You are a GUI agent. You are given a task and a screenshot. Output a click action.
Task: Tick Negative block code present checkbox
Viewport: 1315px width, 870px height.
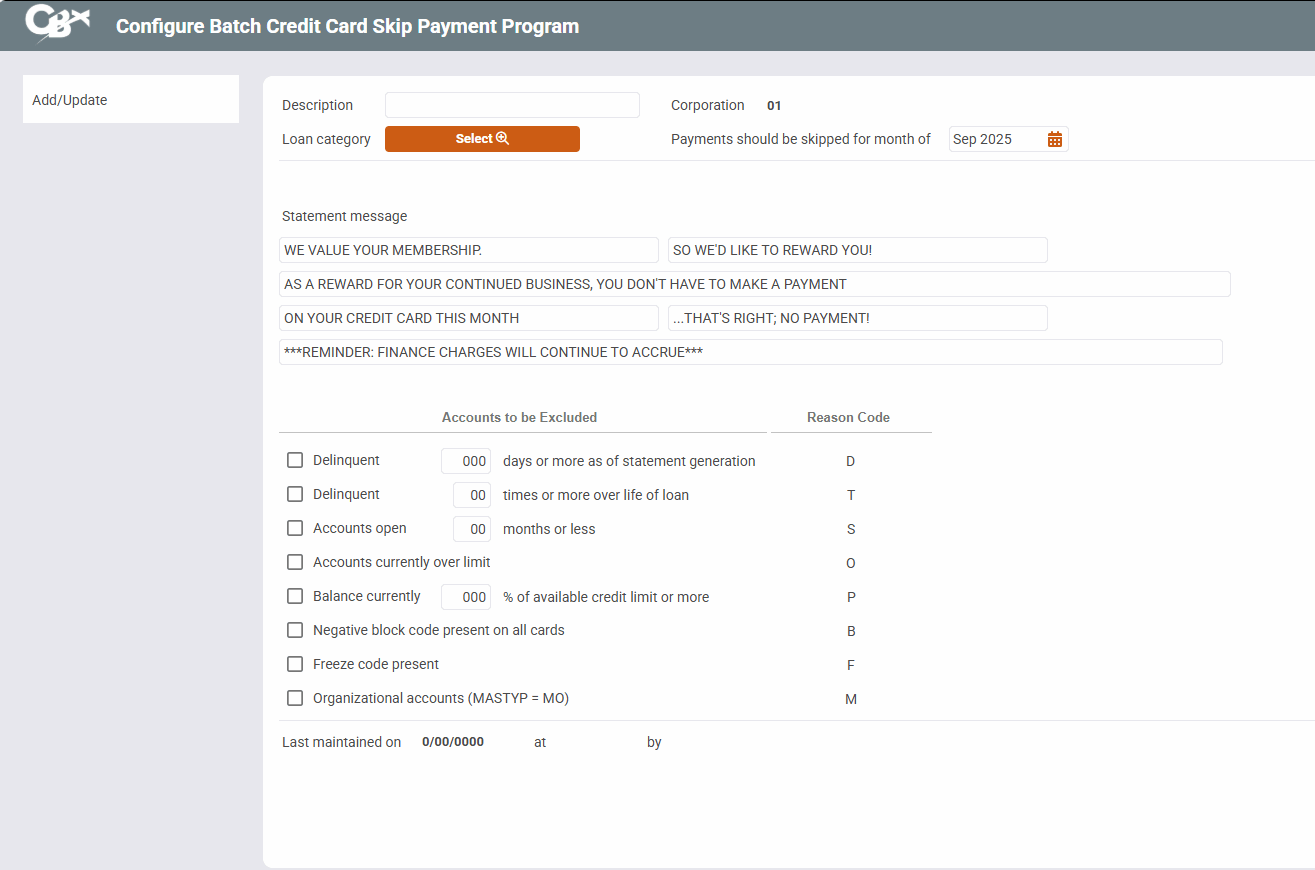click(x=295, y=630)
